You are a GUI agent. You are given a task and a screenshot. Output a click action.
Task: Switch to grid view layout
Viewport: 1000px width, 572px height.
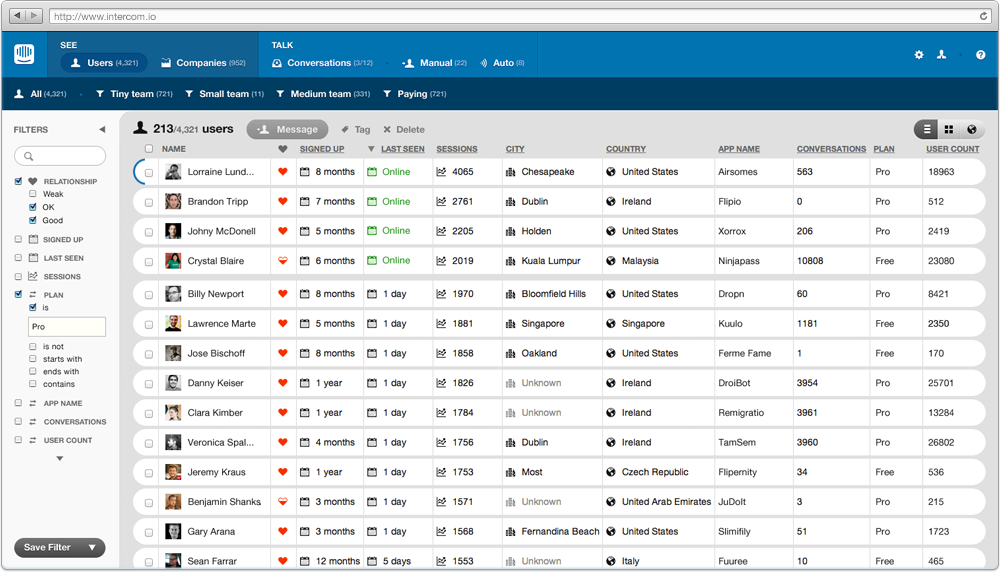[x=949, y=130]
